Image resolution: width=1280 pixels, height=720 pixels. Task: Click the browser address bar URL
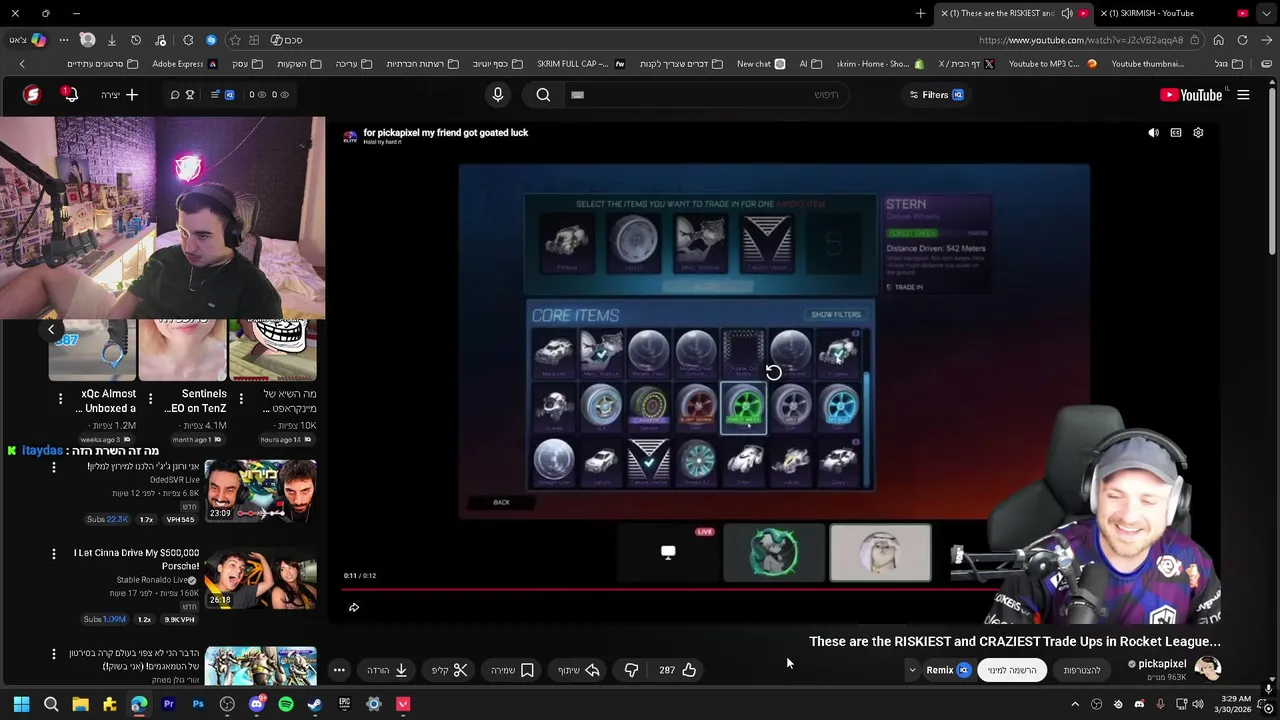click(1081, 40)
